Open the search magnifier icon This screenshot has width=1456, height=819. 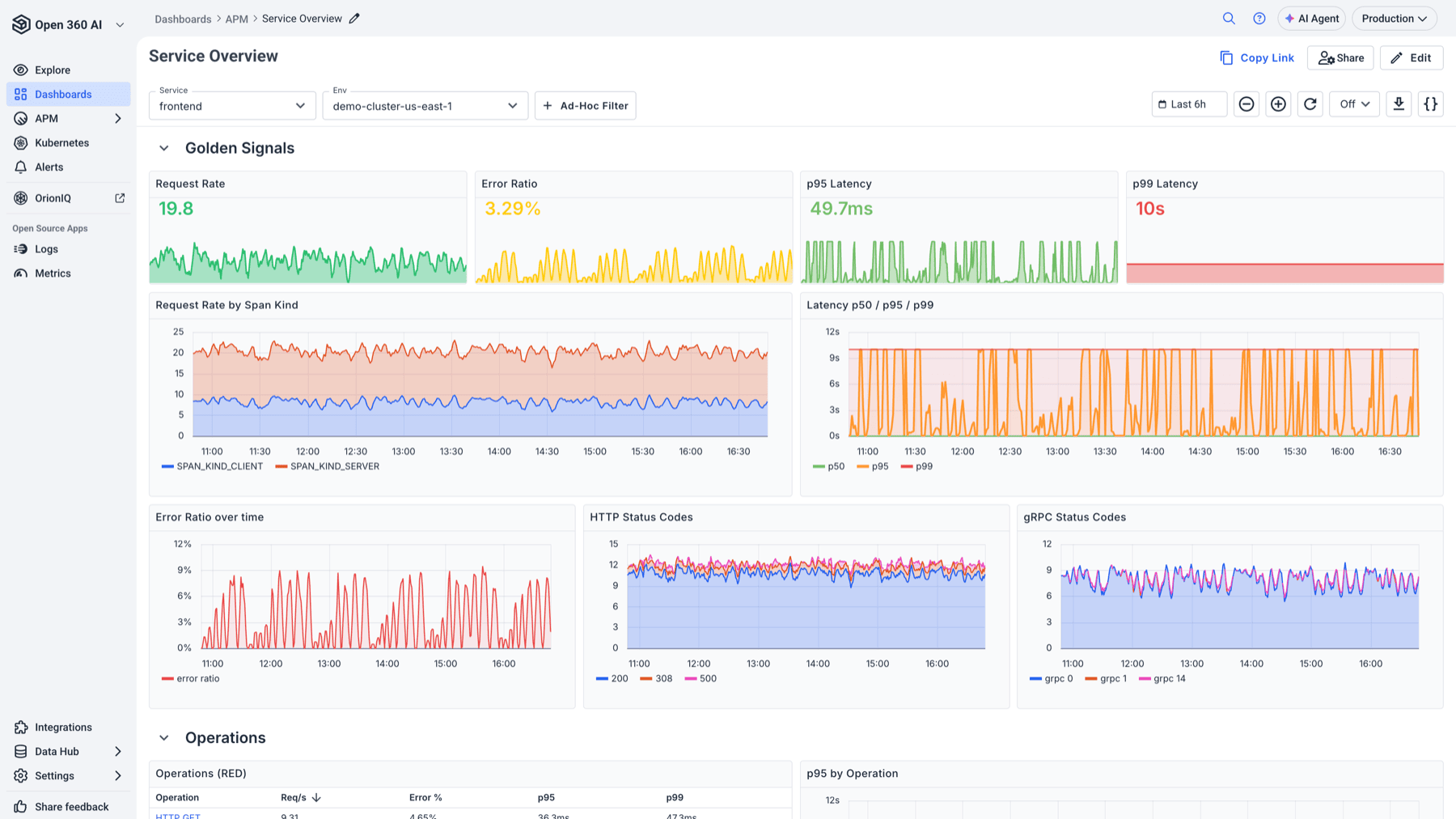pyautogui.click(x=1229, y=19)
